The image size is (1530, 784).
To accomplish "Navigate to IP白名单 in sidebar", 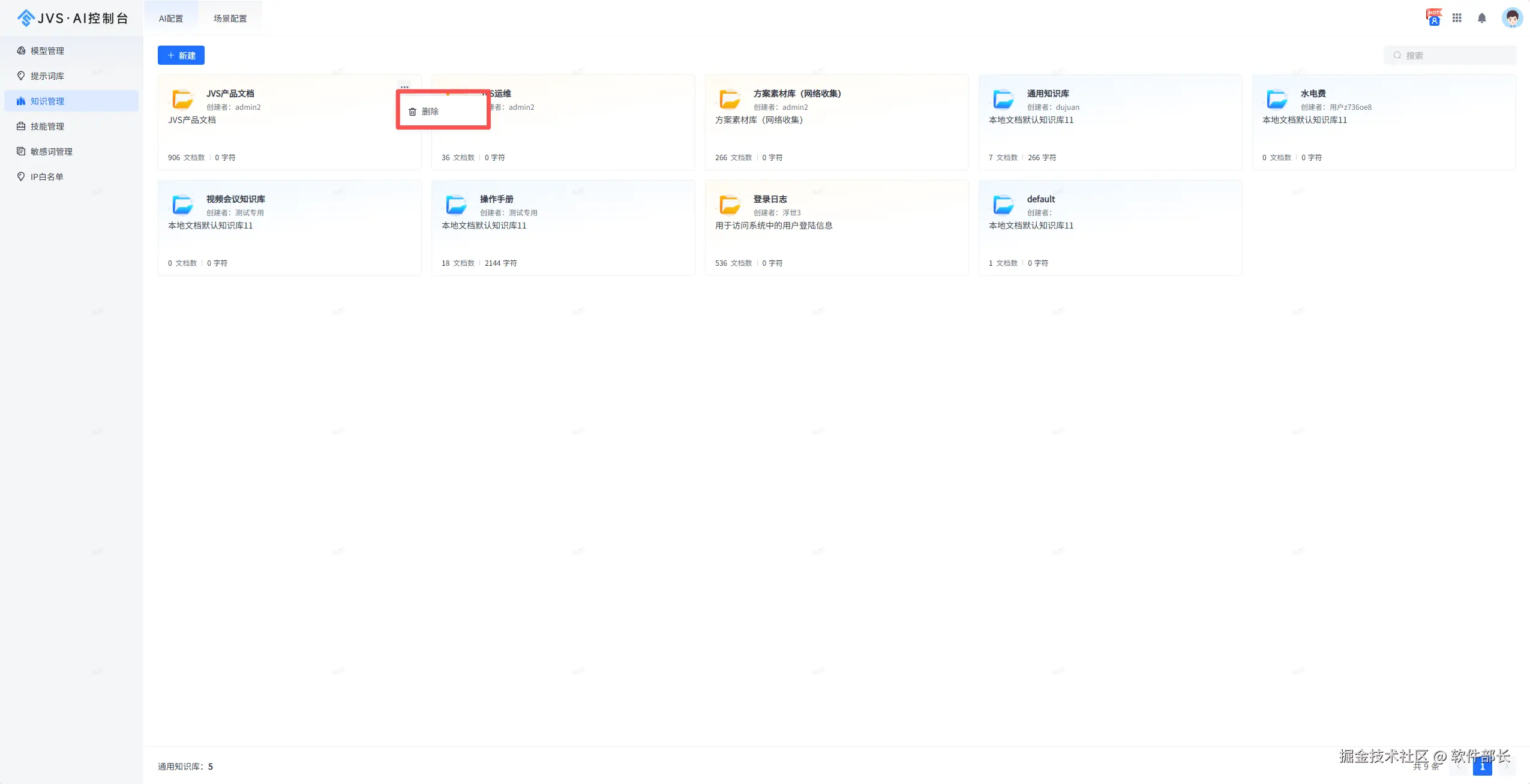I will [x=47, y=177].
